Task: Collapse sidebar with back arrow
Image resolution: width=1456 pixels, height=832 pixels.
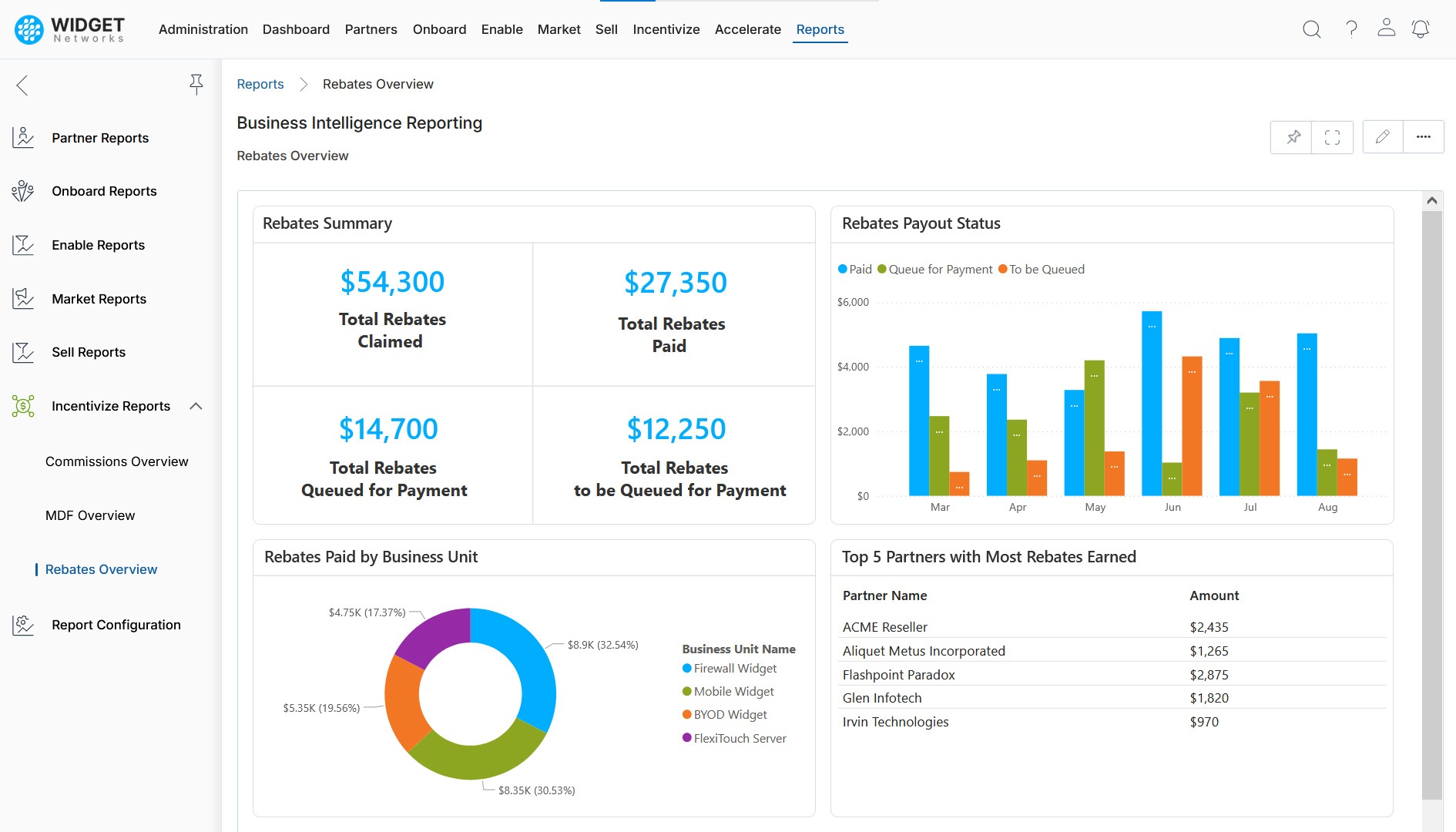Action: tap(22, 85)
